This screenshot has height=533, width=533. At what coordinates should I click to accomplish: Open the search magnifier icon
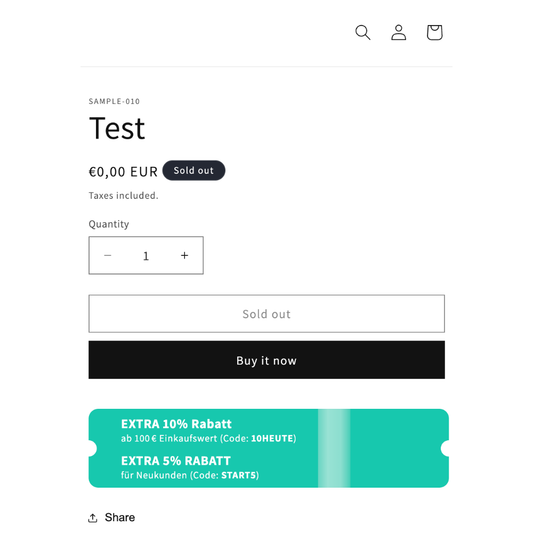click(x=362, y=33)
